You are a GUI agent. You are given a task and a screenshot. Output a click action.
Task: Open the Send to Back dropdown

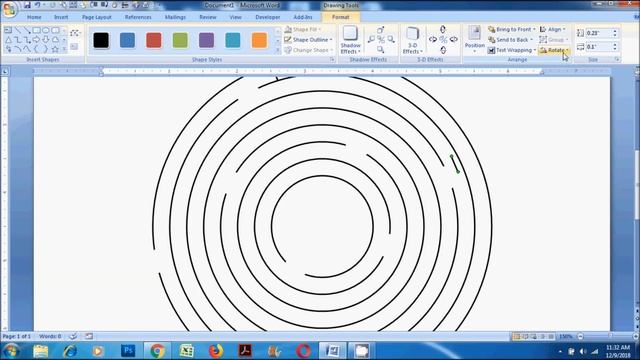[x=511, y=40]
